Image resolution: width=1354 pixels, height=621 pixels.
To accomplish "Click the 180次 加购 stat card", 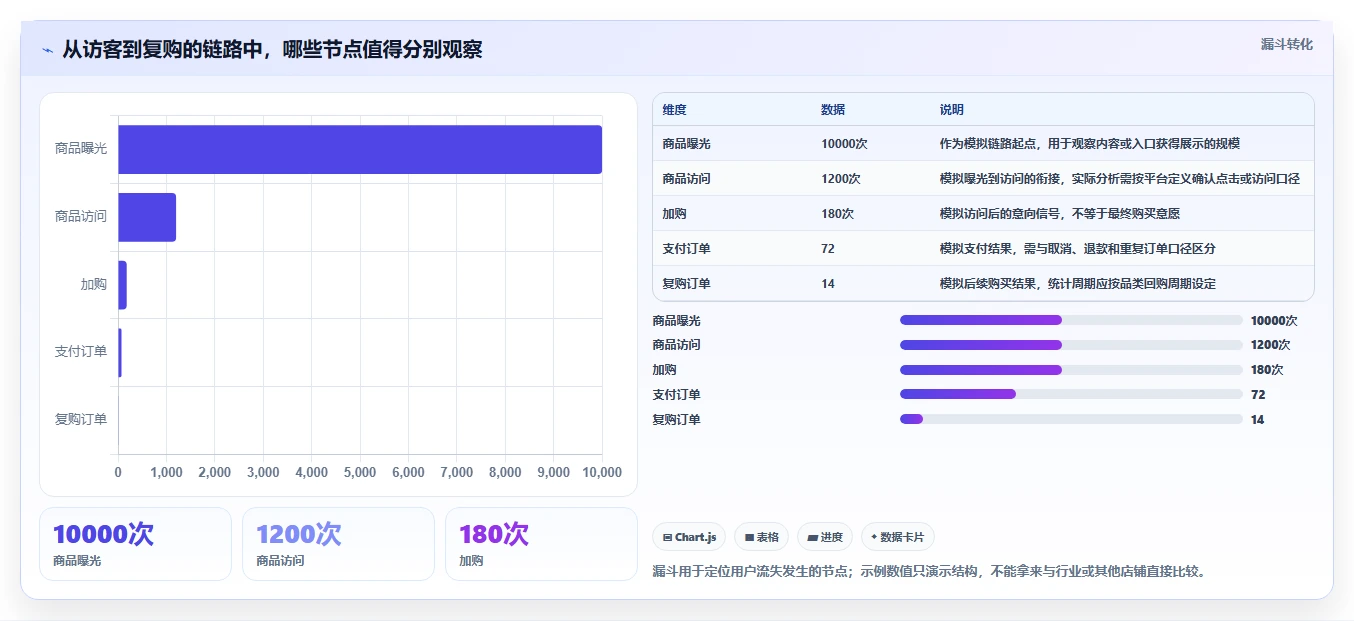I will point(541,544).
